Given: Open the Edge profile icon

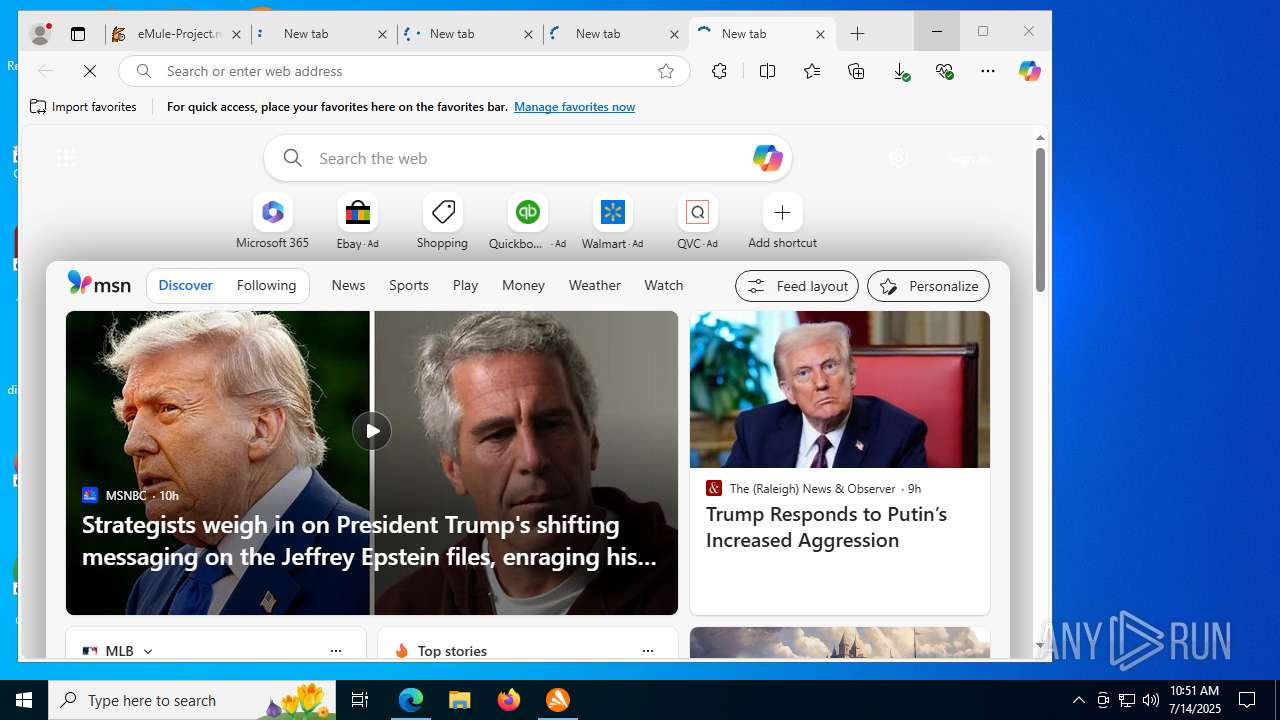Looking at the screenshot, I should [40, 33].
